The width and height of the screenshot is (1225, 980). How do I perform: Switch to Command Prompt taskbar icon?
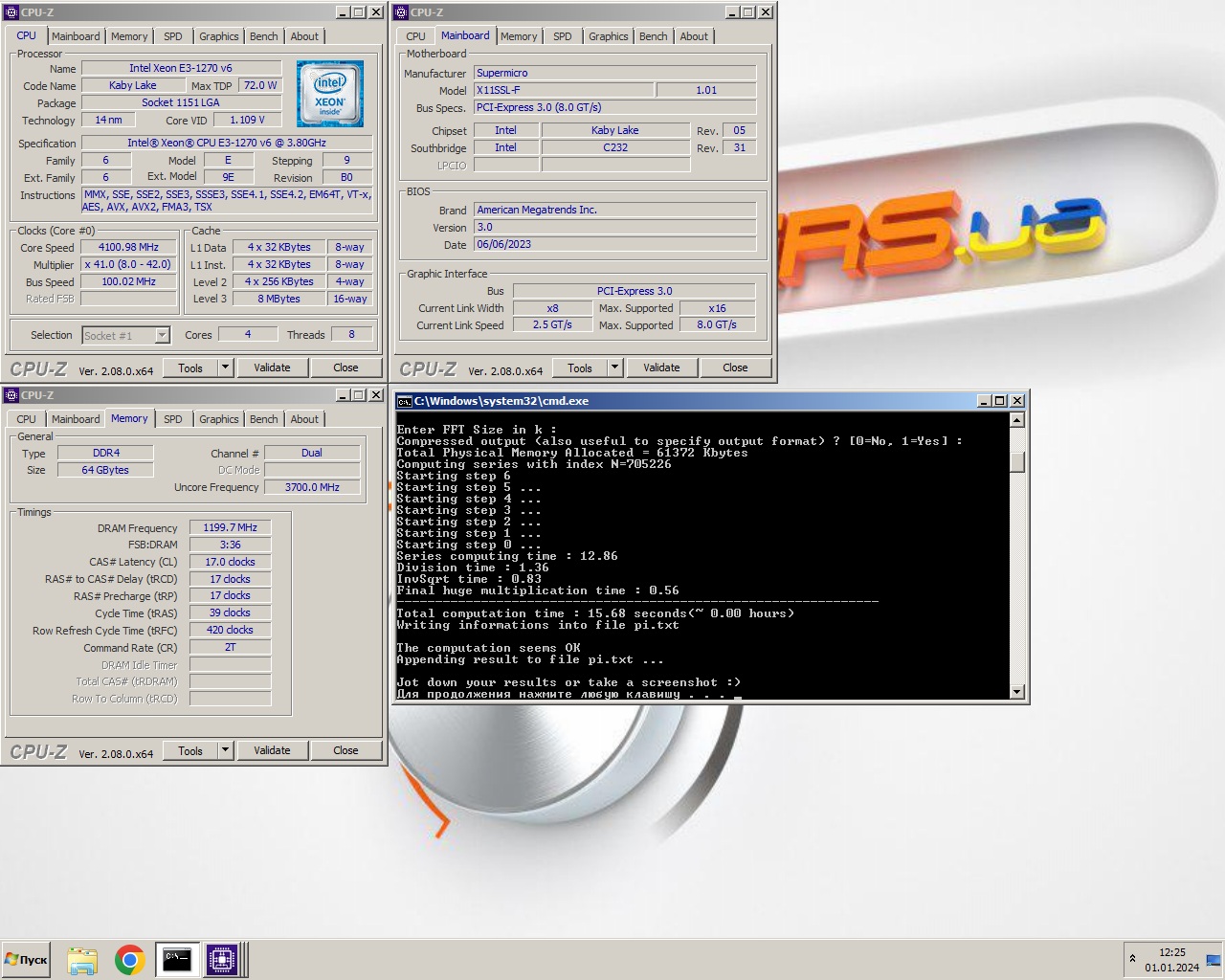pyautogui.click(x=176, y=960)
